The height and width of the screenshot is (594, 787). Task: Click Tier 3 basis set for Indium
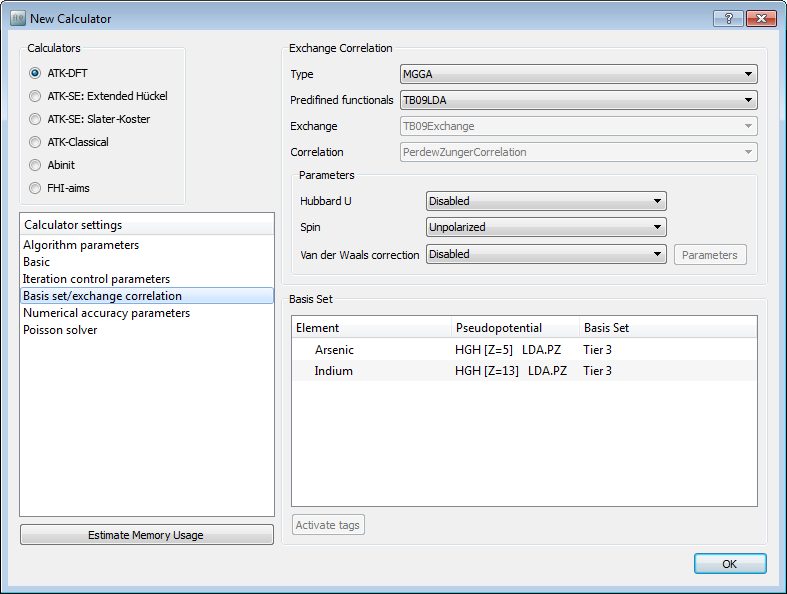tap(597, 371)
